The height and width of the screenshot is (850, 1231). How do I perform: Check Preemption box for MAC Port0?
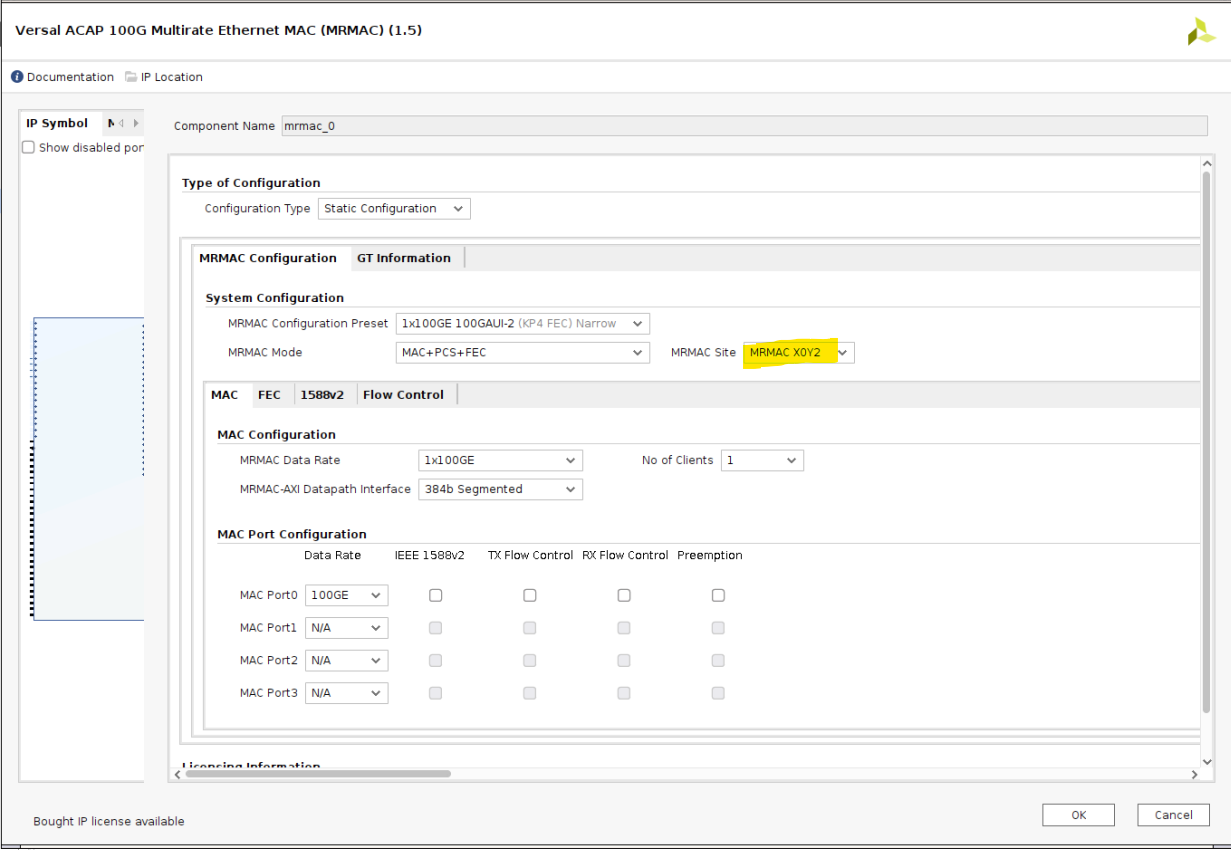pyautogui.click(x=718, y=595)
